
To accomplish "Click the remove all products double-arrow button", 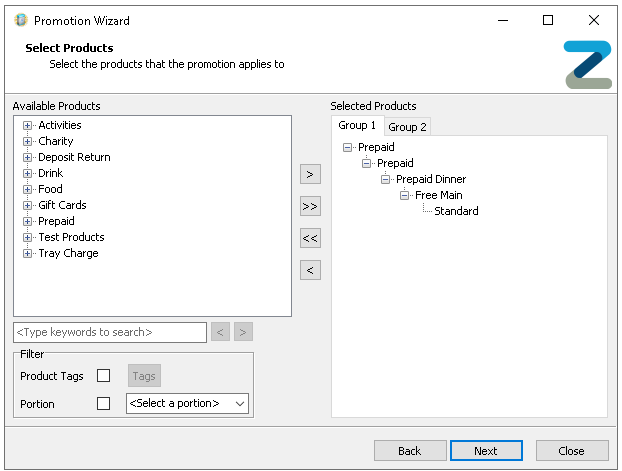I will (310, 238).
